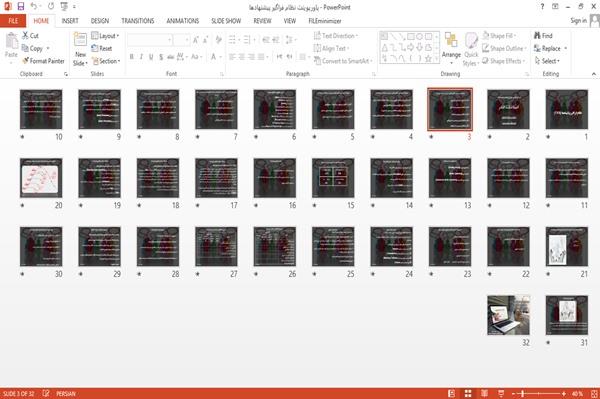Switch to Slide Sorter view in status bar
The height and width of the screenshot is (399, 600).
click(468, 393)
